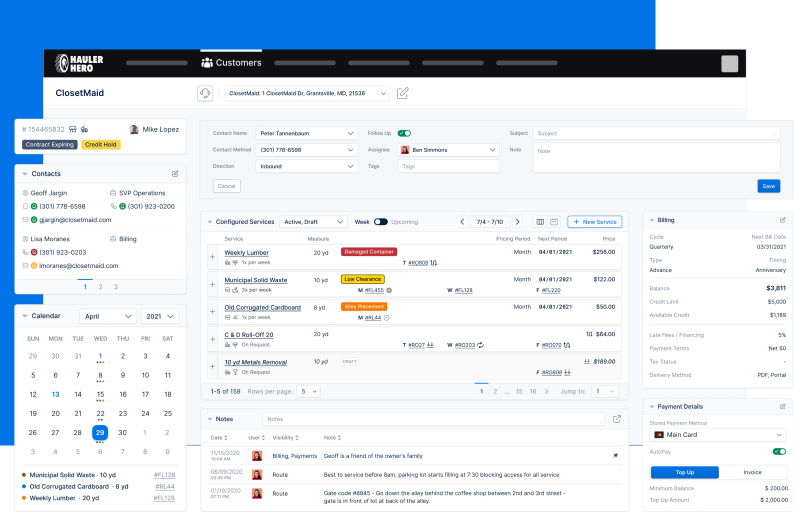Toggle the Follow Up switch
Screen dimensions: 794x513
click(x=404, y=133)
